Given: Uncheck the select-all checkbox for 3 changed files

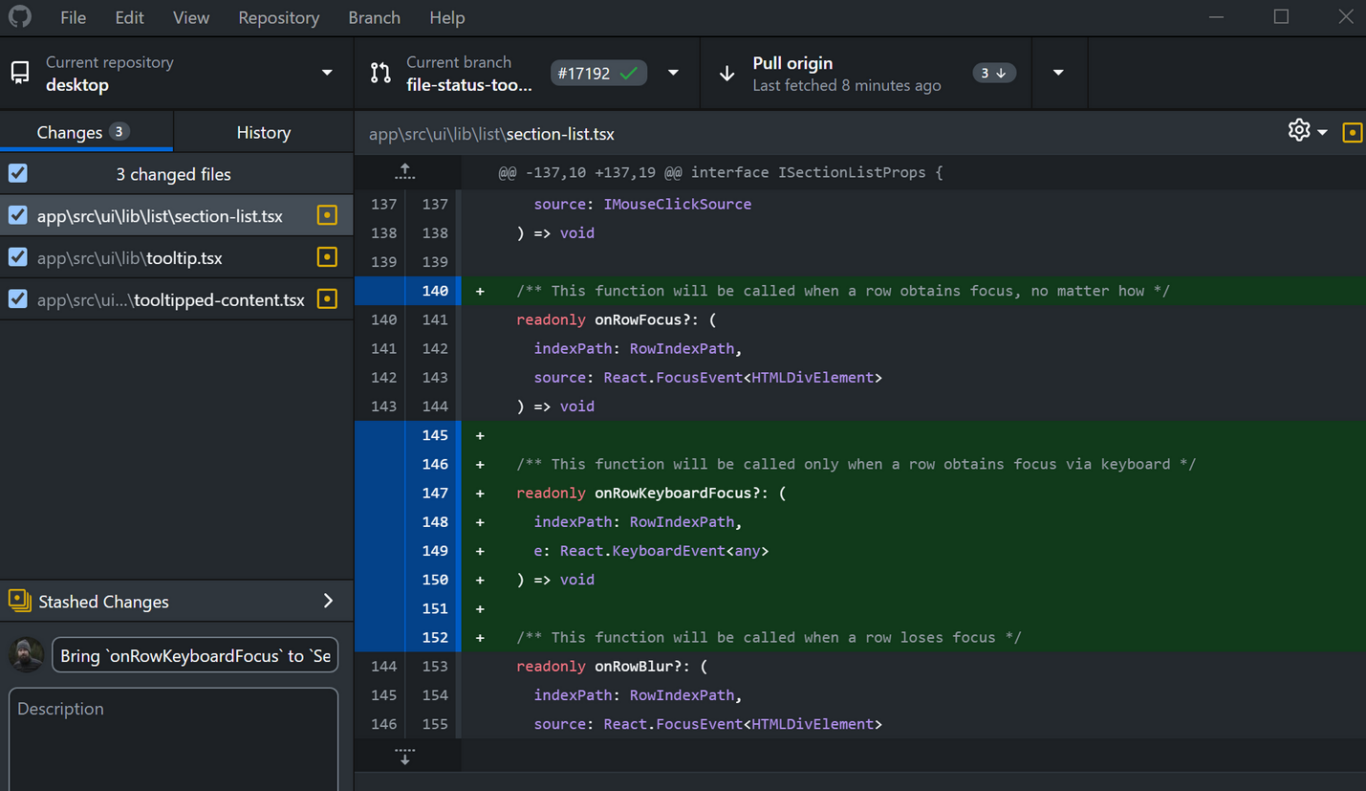Looking at the screenshot, I should point(17,173).
